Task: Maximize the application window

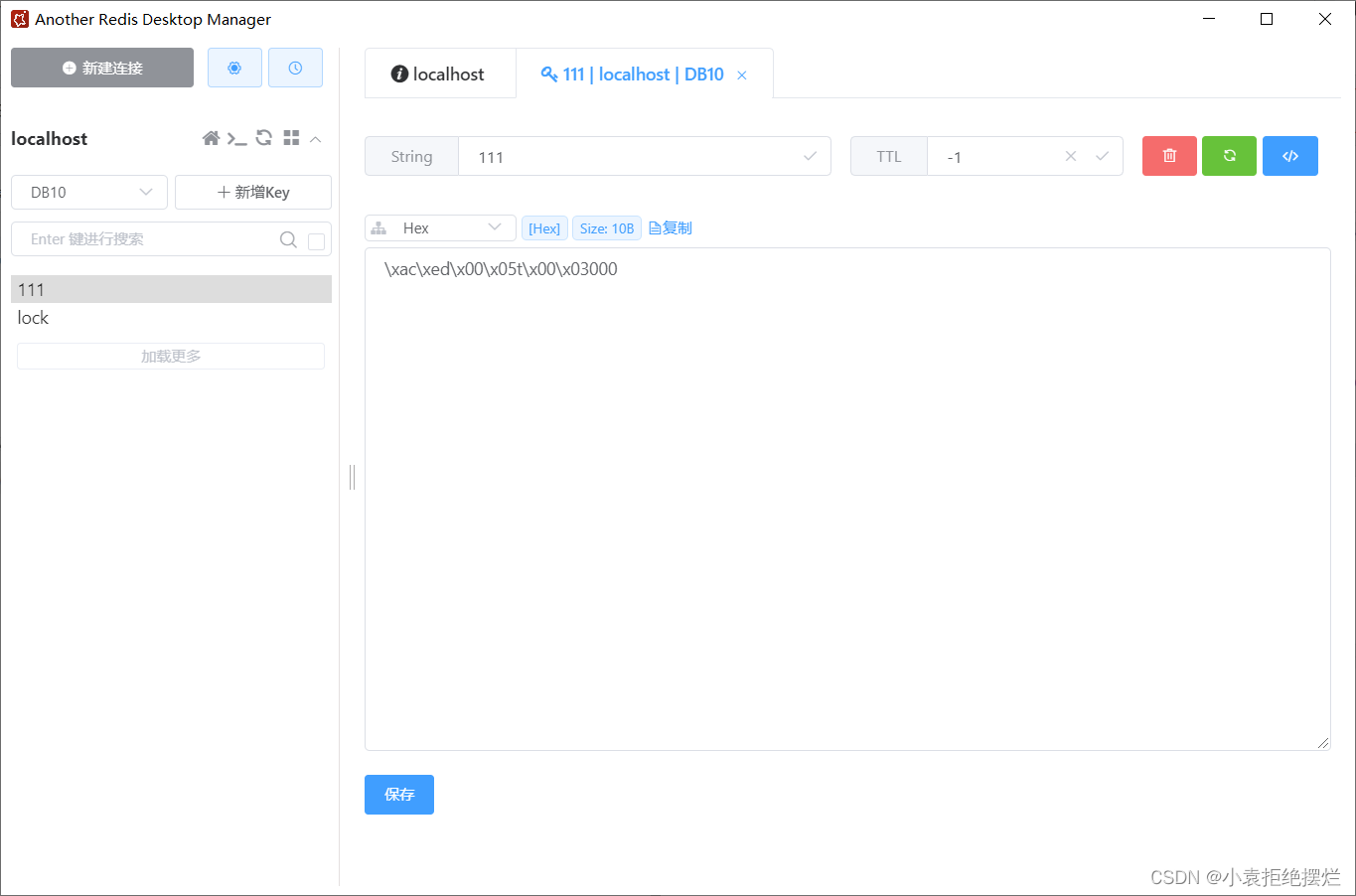Action: pyautogui.click(x=1267, y=19)
